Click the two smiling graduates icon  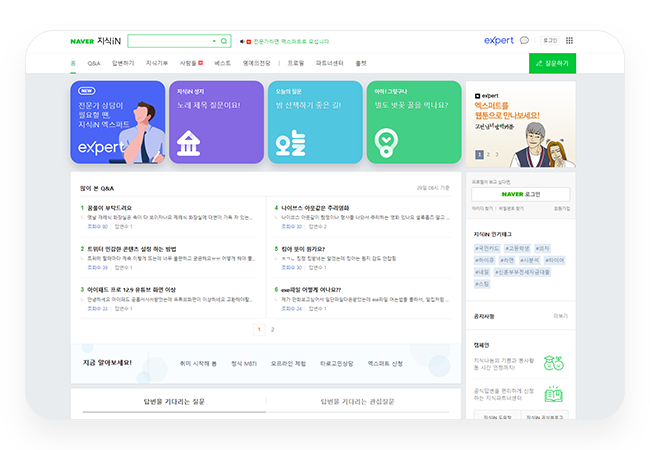[554, 363]
